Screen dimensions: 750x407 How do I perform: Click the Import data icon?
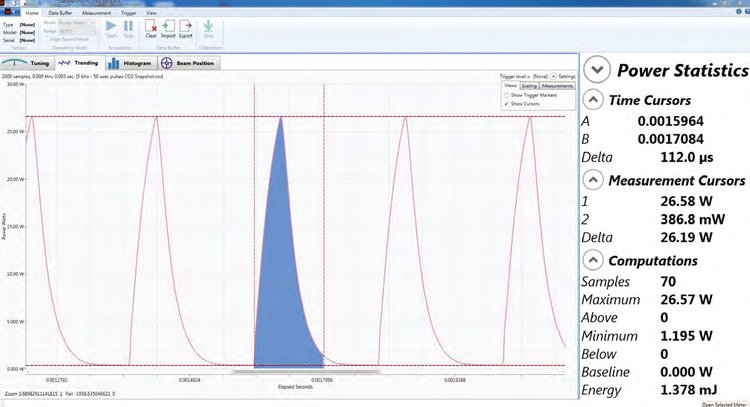(168, 29)
